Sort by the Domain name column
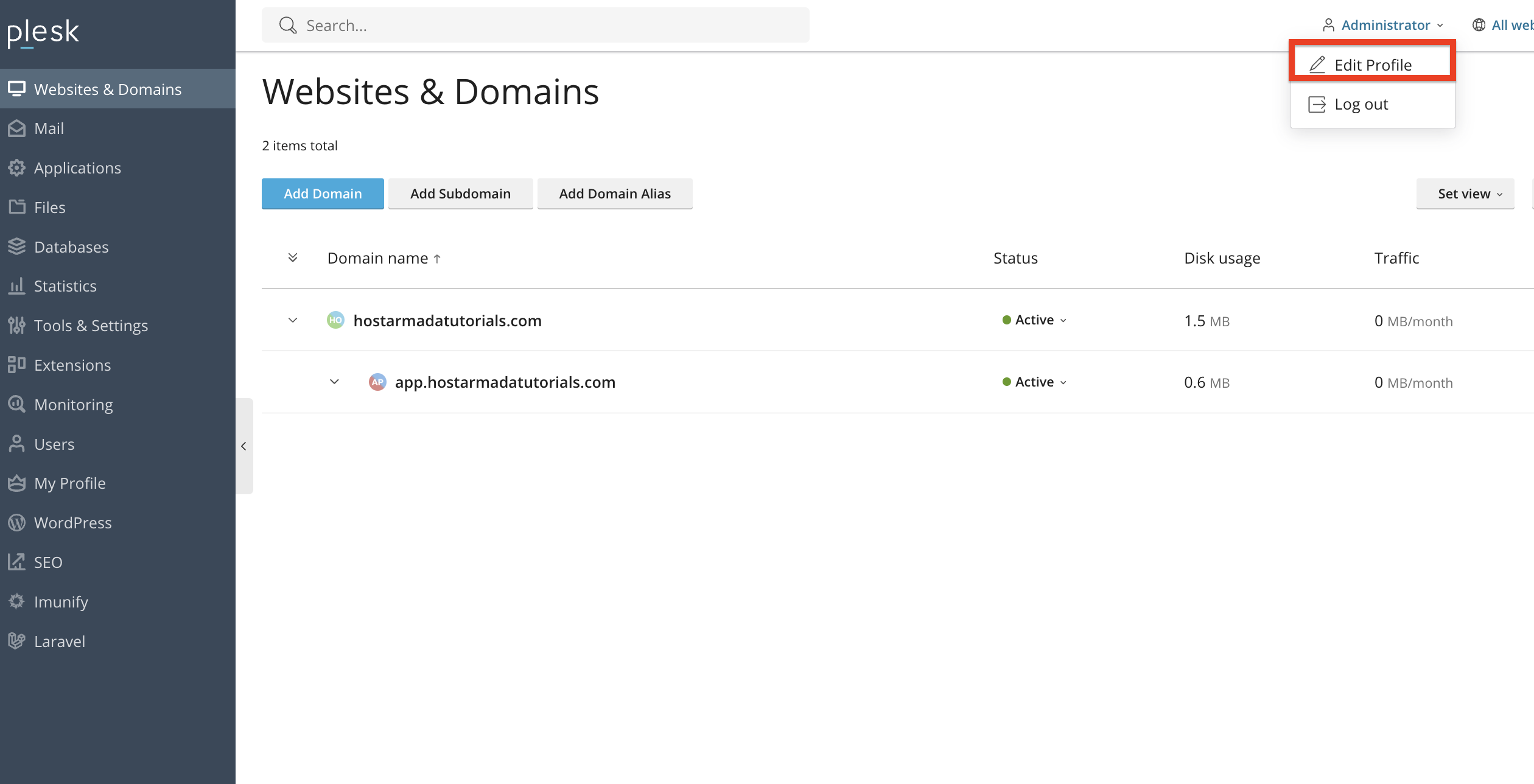The width and height of the screenshot is (1534, 784). 384,258
